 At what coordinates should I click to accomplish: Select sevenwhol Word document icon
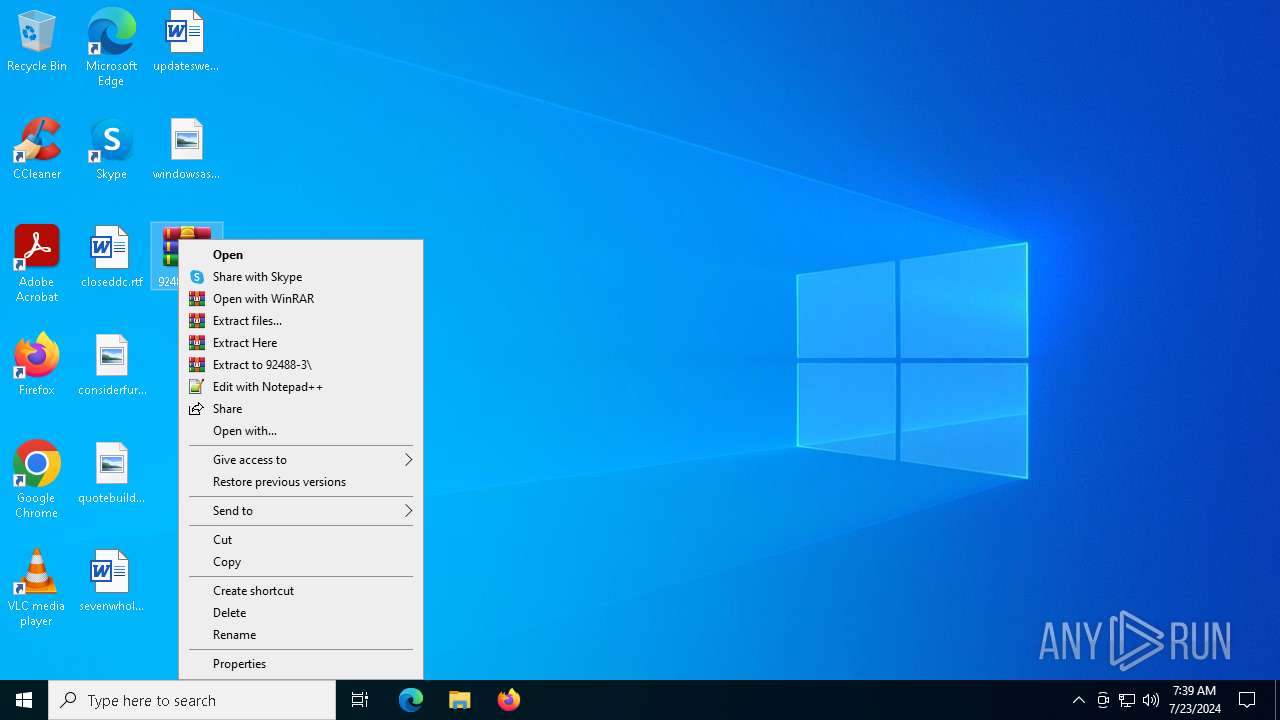[x=111, y=581]
